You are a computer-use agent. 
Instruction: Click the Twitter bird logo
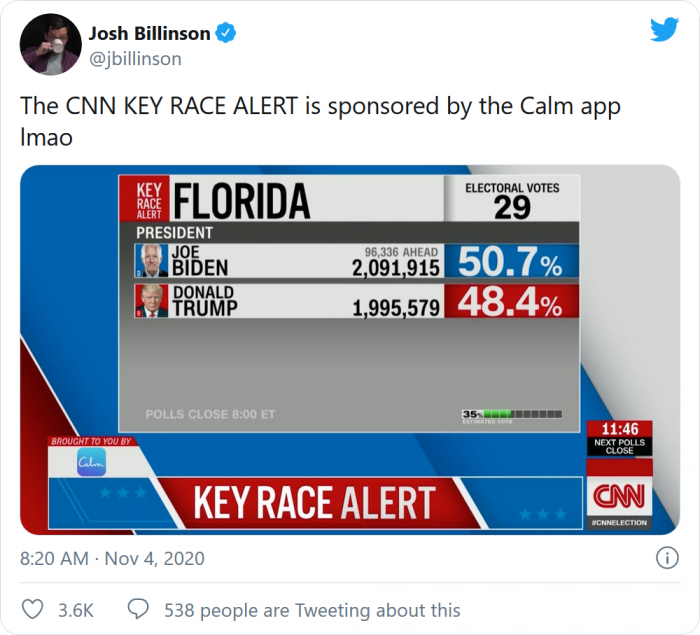click(x=664, y=30)
